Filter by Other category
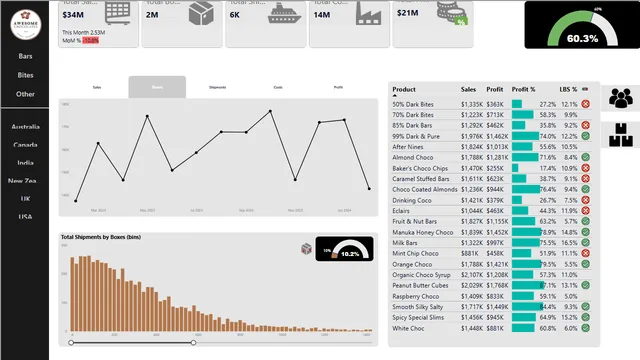 click(x=25, y=94)
